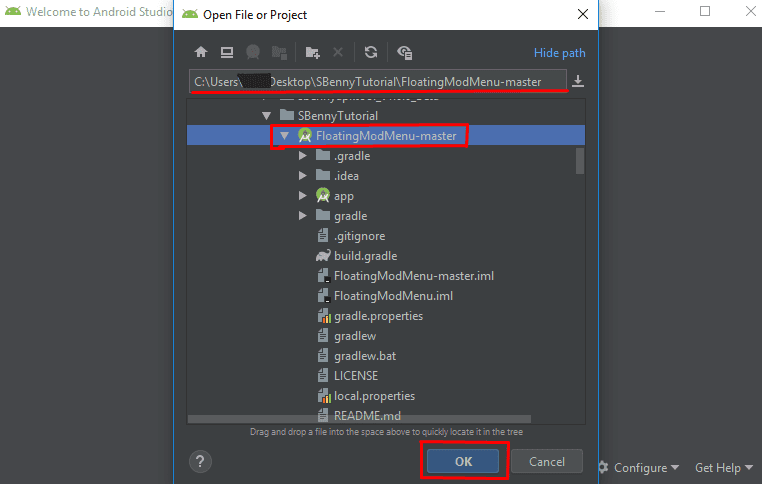This screenshot has height=484, width=762.
Task: Click the app module Android icon
Action: click(323, 195)
